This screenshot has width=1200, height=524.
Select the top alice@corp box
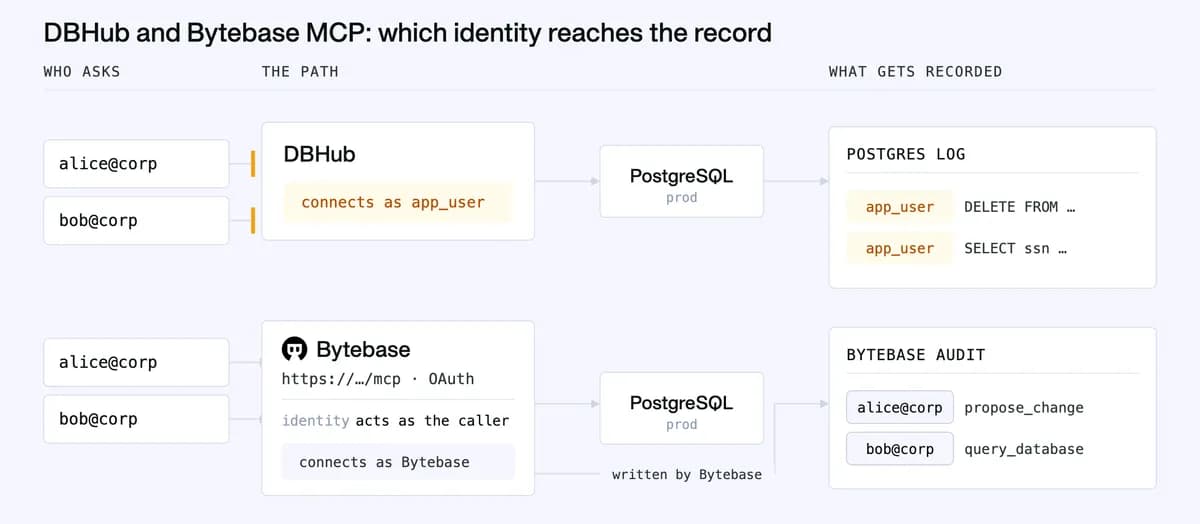pyautogui.click(x=137, y=164)
